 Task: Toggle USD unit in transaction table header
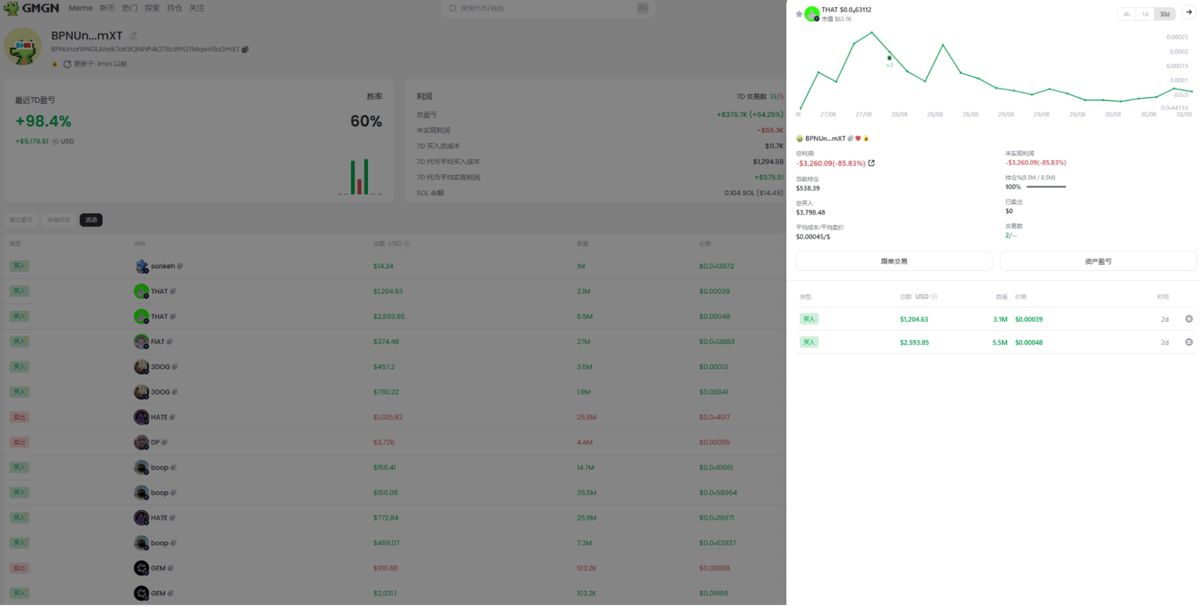point(922,297)
